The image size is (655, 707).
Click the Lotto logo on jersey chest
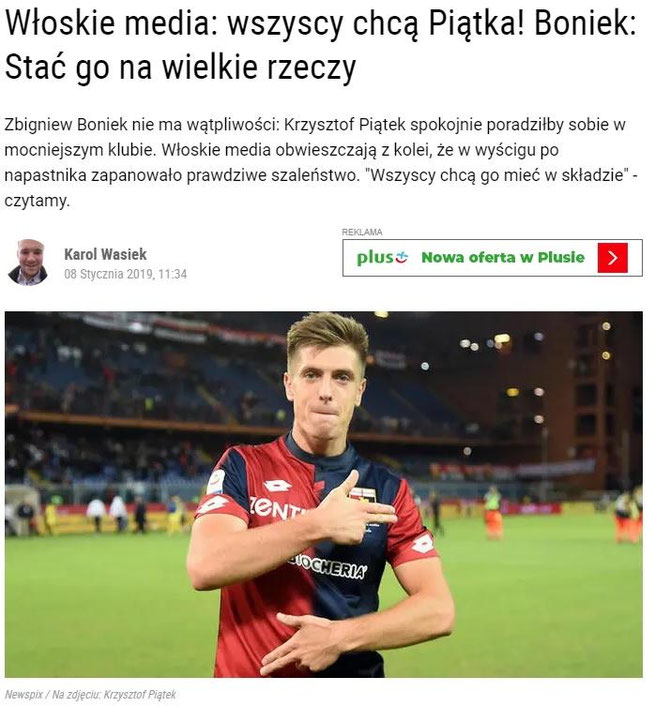(277, 486)
